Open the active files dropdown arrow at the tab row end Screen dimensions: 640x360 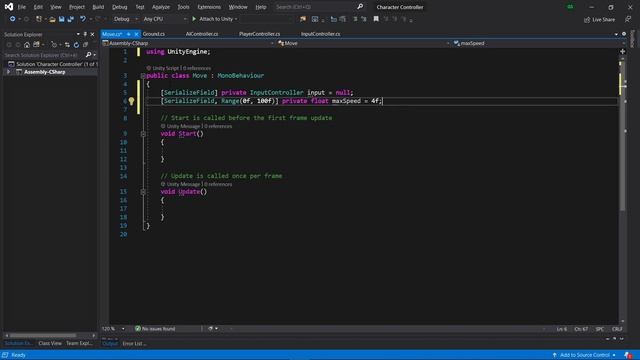[x=616, y=34]
